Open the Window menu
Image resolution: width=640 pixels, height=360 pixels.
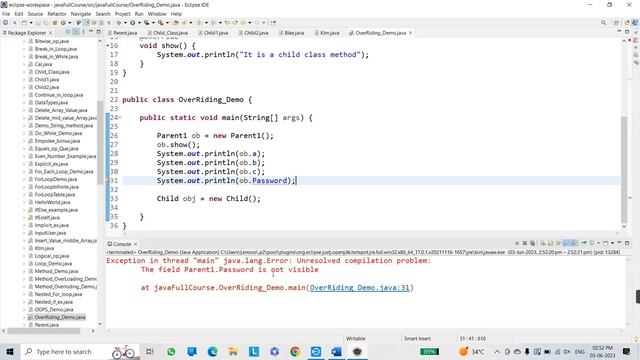(157, 14)
